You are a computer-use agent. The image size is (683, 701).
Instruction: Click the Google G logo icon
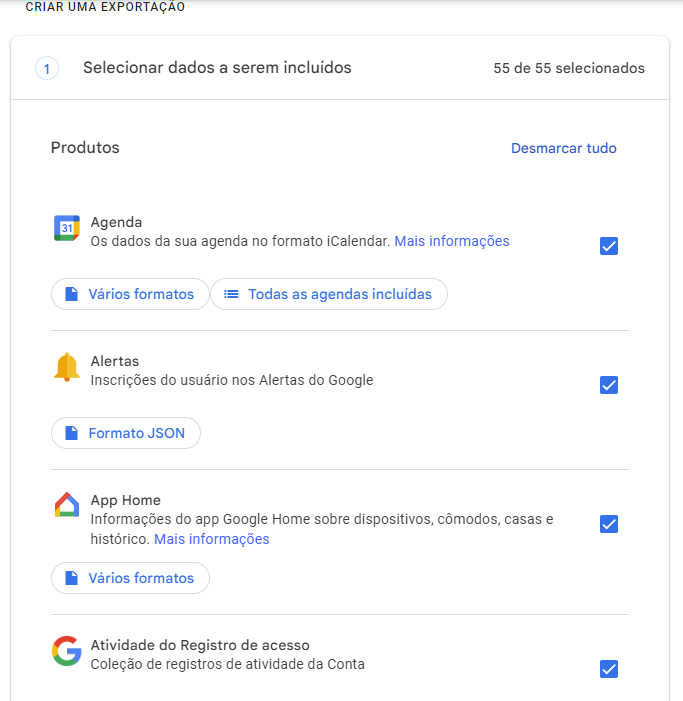pyautogui.click(x=67, y=650)
